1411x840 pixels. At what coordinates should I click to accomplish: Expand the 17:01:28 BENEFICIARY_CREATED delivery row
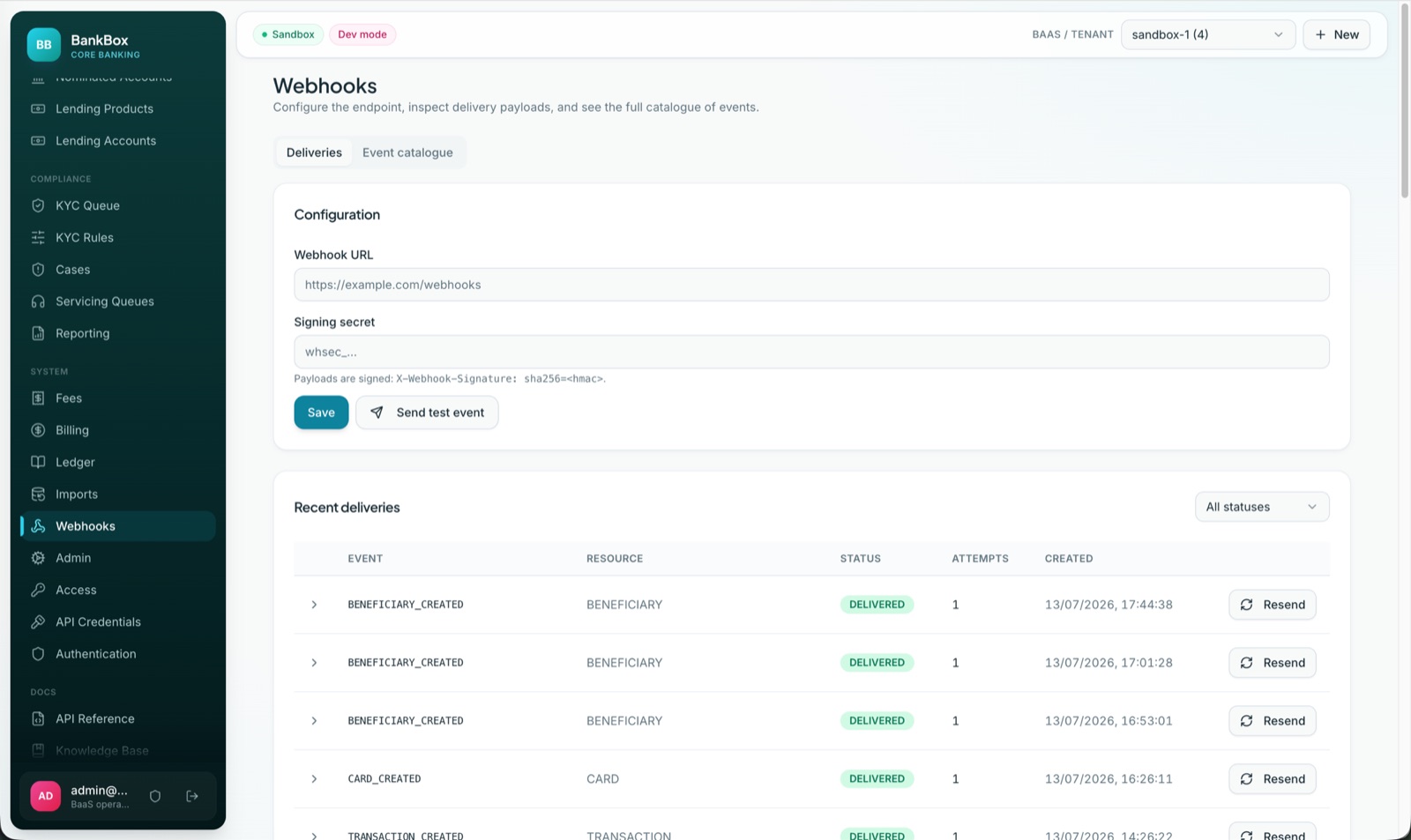point(314,663)
